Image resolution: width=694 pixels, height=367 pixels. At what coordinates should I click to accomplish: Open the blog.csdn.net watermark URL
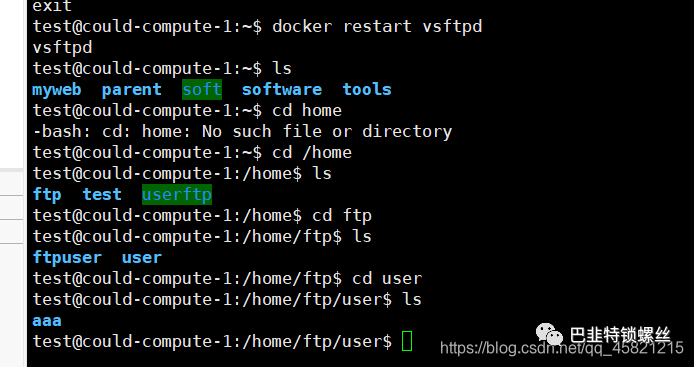pyautogui.click(x=562, y=348)
